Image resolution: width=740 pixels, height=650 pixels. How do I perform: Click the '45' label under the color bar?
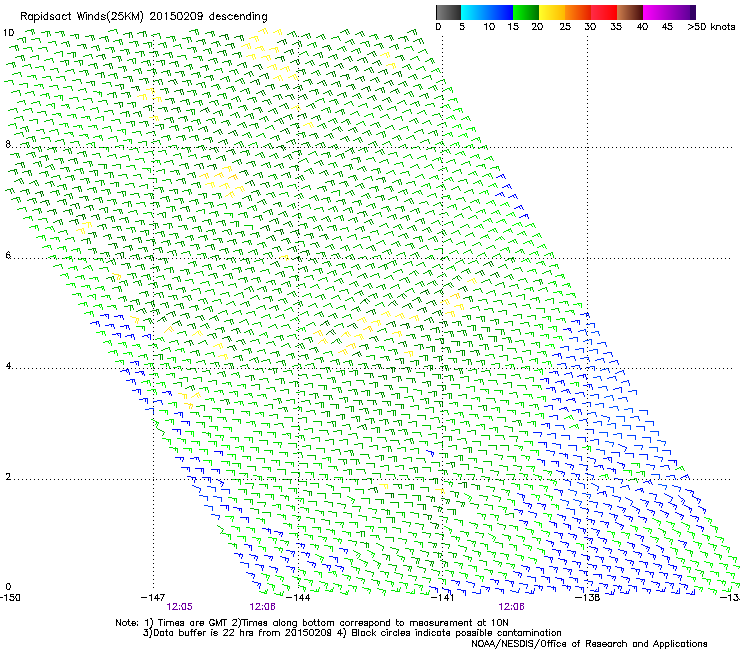pos(667,27)
